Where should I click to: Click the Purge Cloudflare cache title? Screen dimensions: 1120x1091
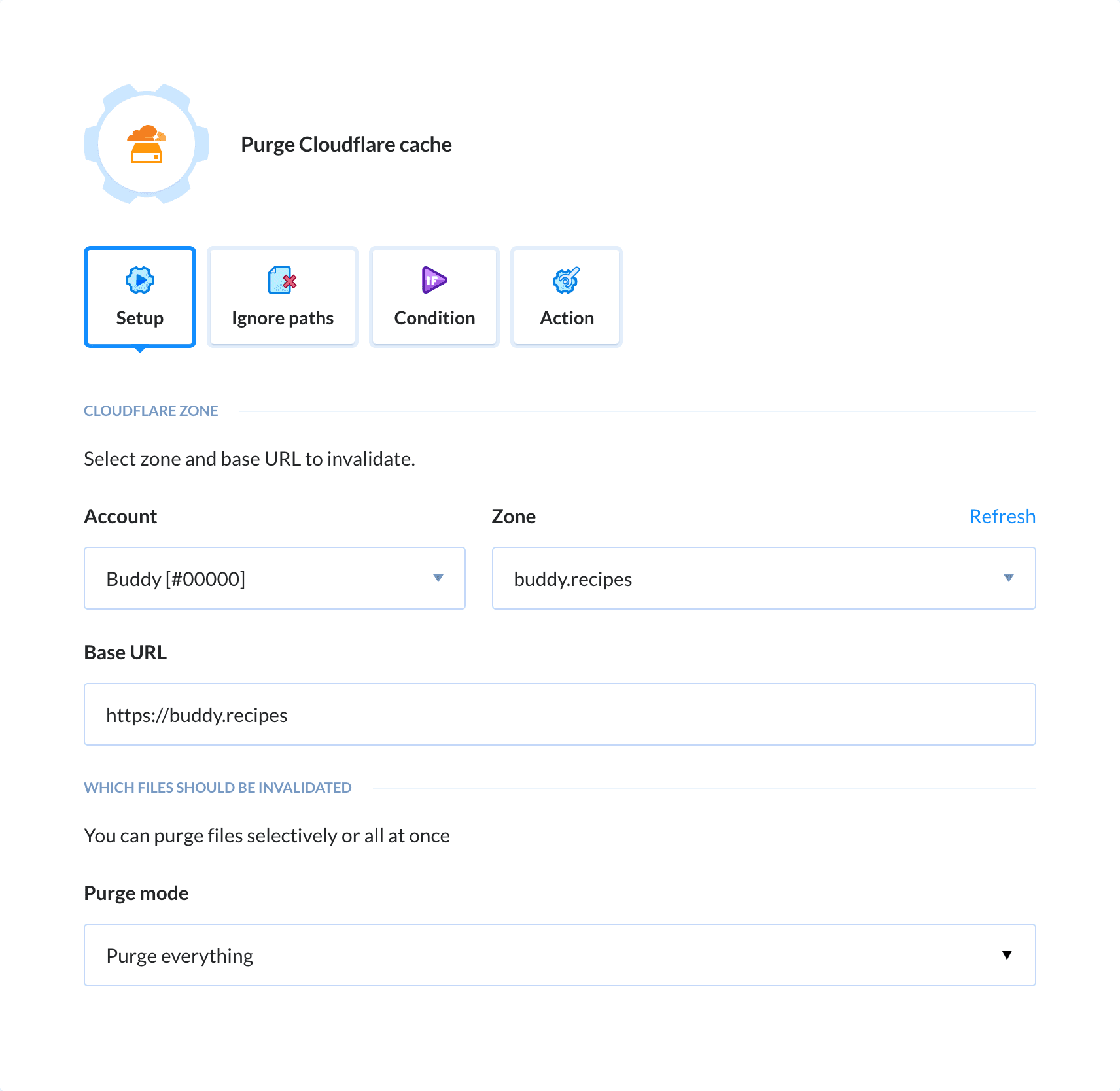tap(346, 144)
